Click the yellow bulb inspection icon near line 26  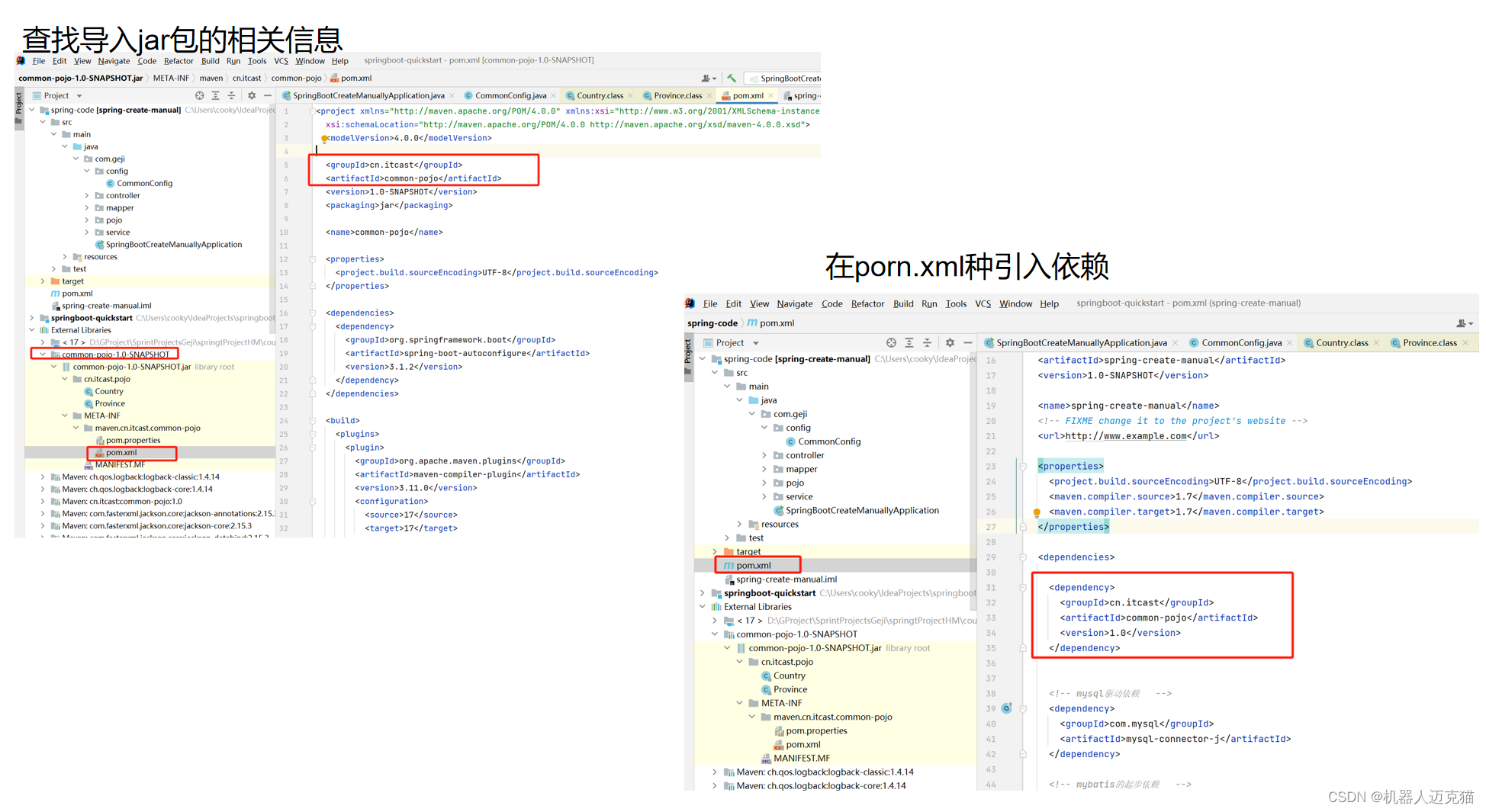click(1037, 512)
